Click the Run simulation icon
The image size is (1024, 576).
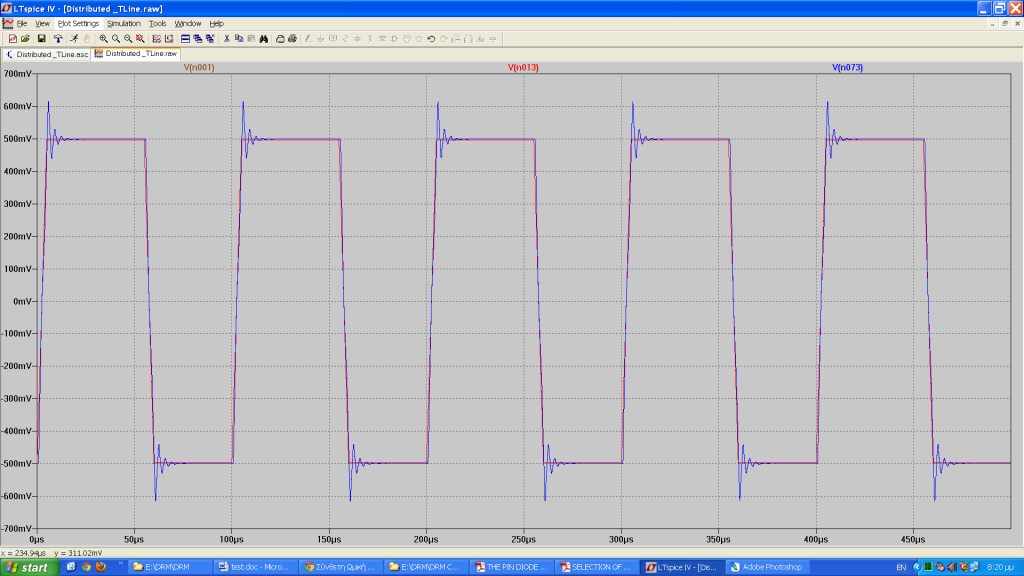coord(75,38)
